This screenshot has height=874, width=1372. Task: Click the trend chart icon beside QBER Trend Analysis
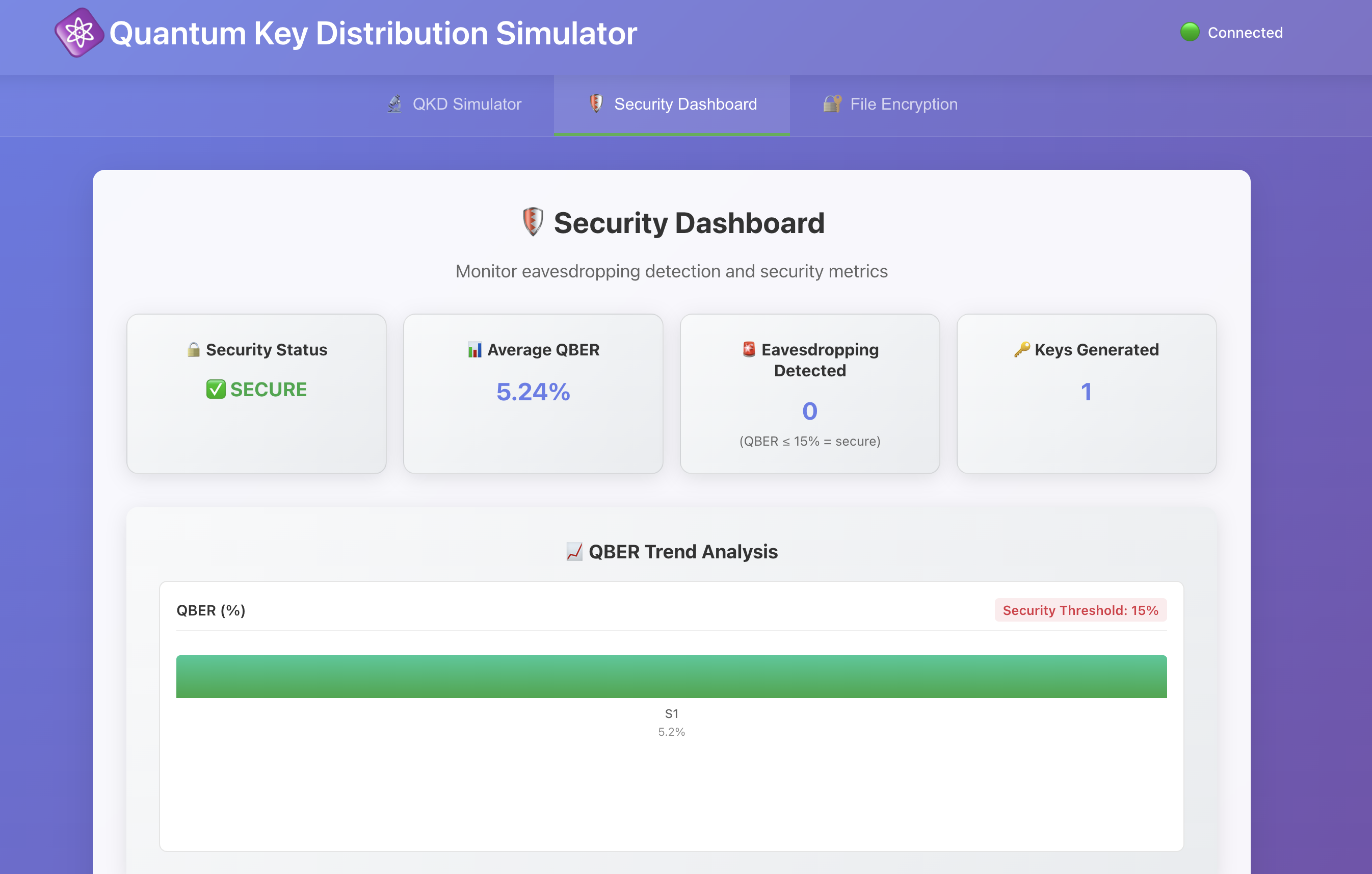pyautogui.click(x=574, y=551)
